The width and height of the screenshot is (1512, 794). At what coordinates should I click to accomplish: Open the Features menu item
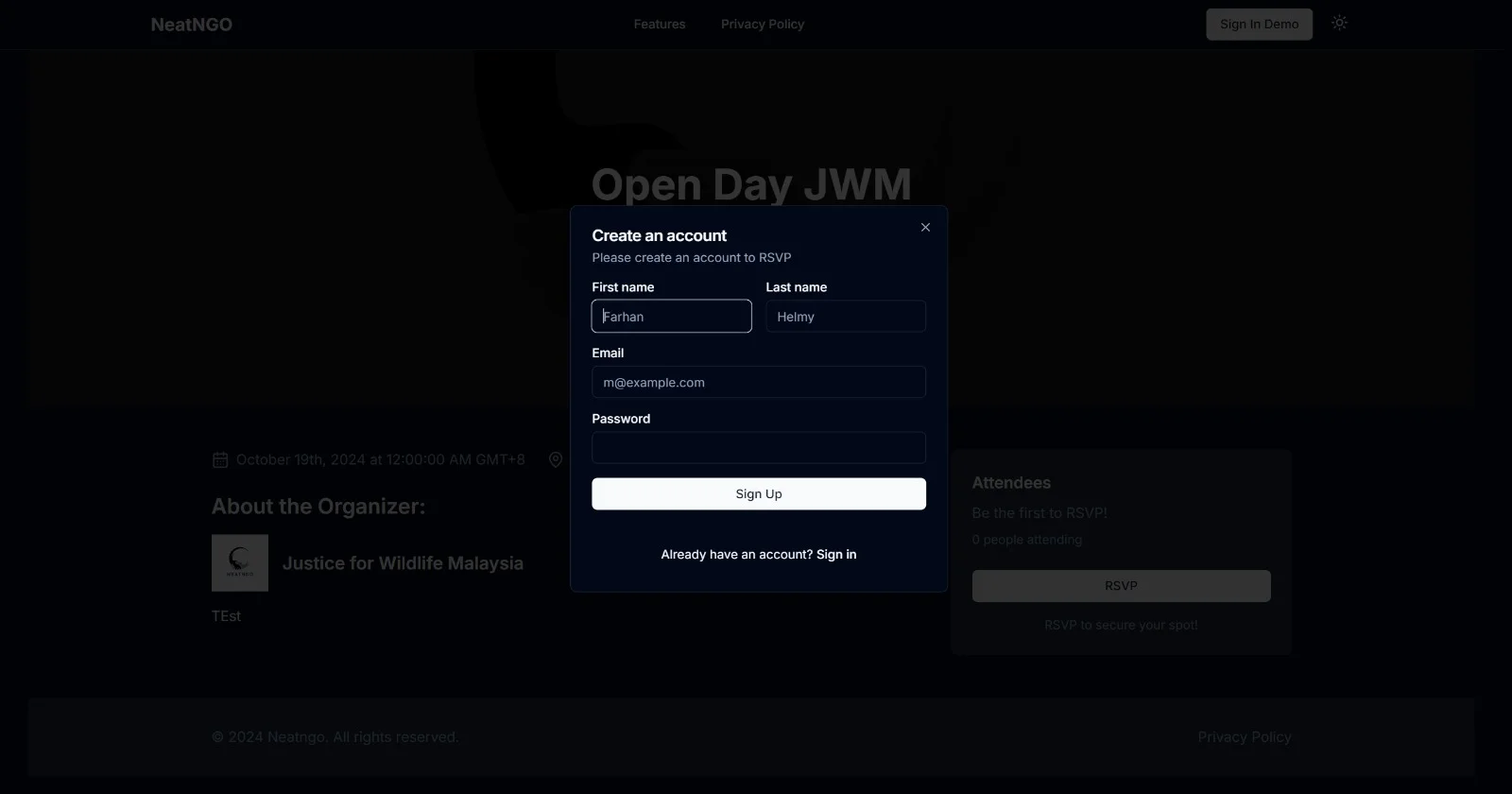tap(660, 25)
